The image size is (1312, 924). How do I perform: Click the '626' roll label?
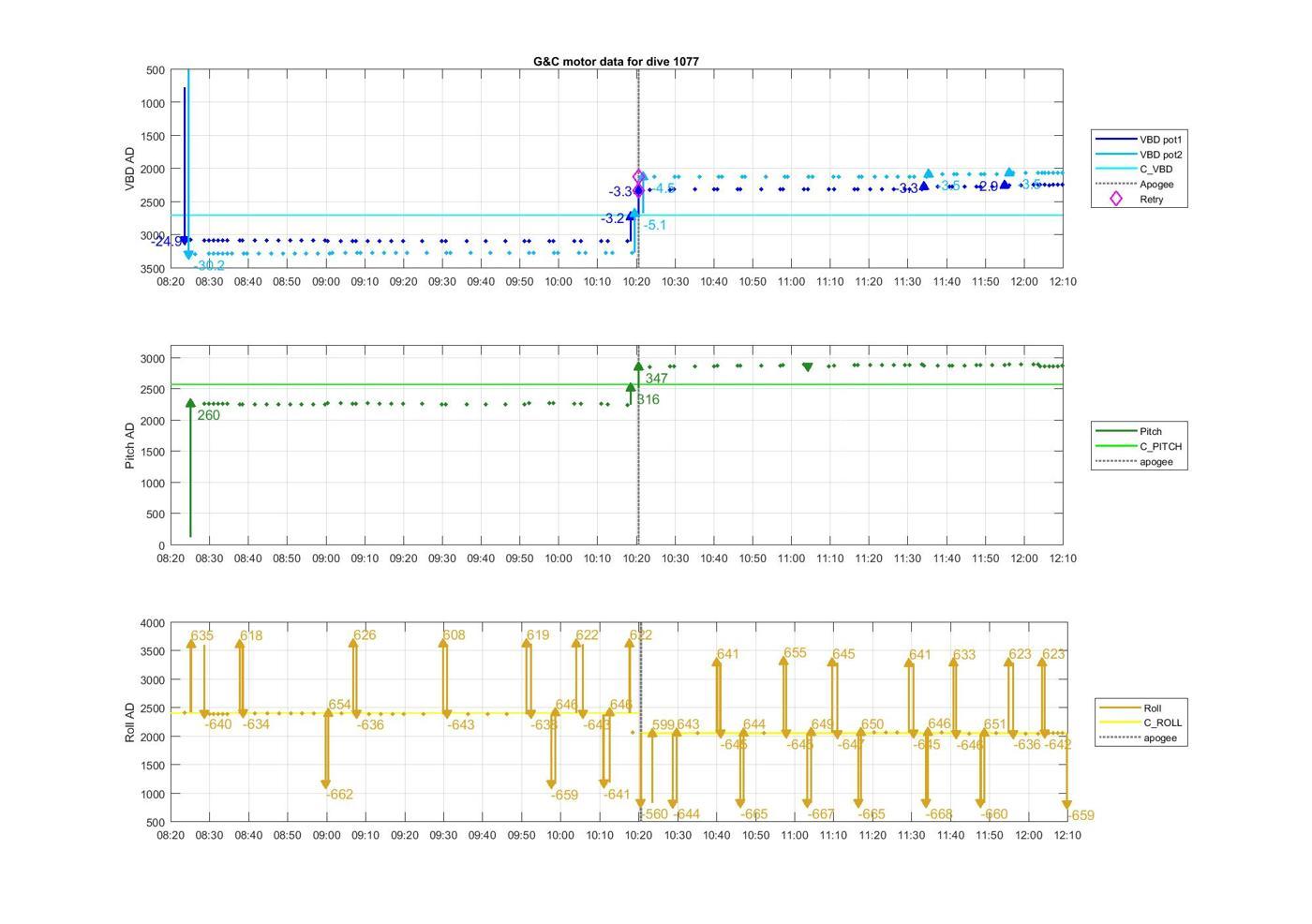(x=365, y=635)
